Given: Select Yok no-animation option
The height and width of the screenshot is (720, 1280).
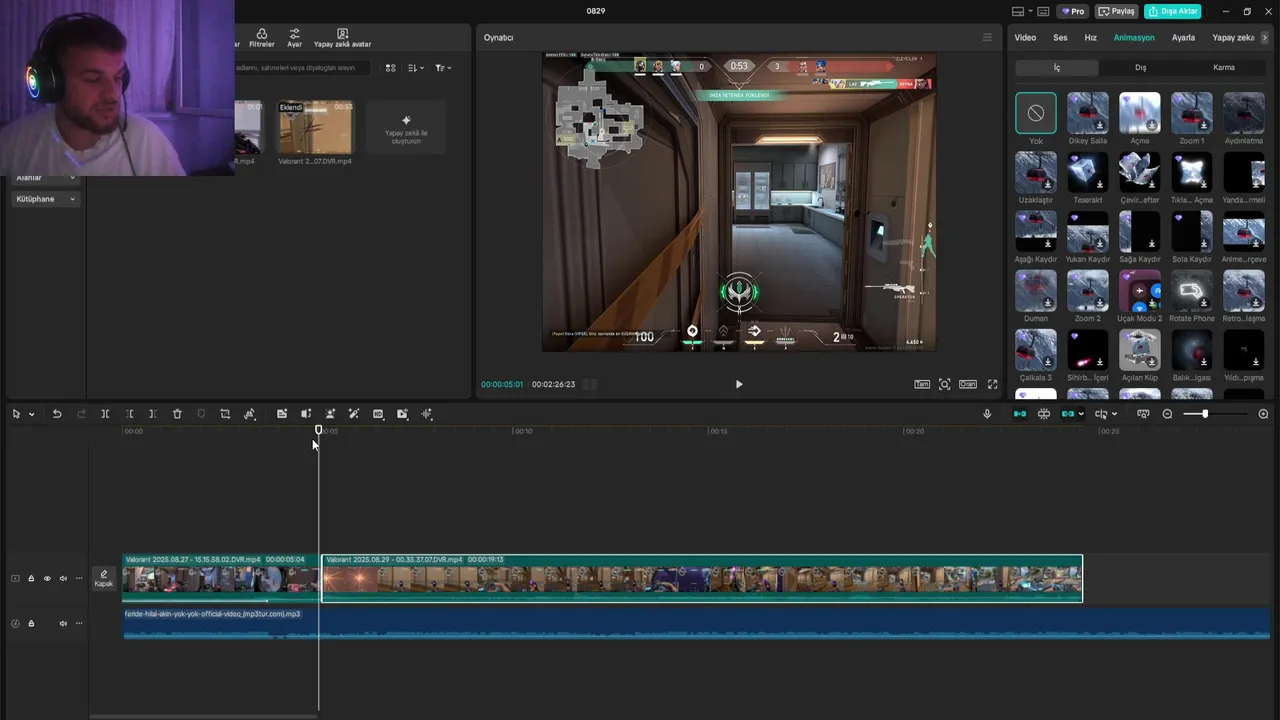Looking at the screenshot, I should coord(1036,113).
